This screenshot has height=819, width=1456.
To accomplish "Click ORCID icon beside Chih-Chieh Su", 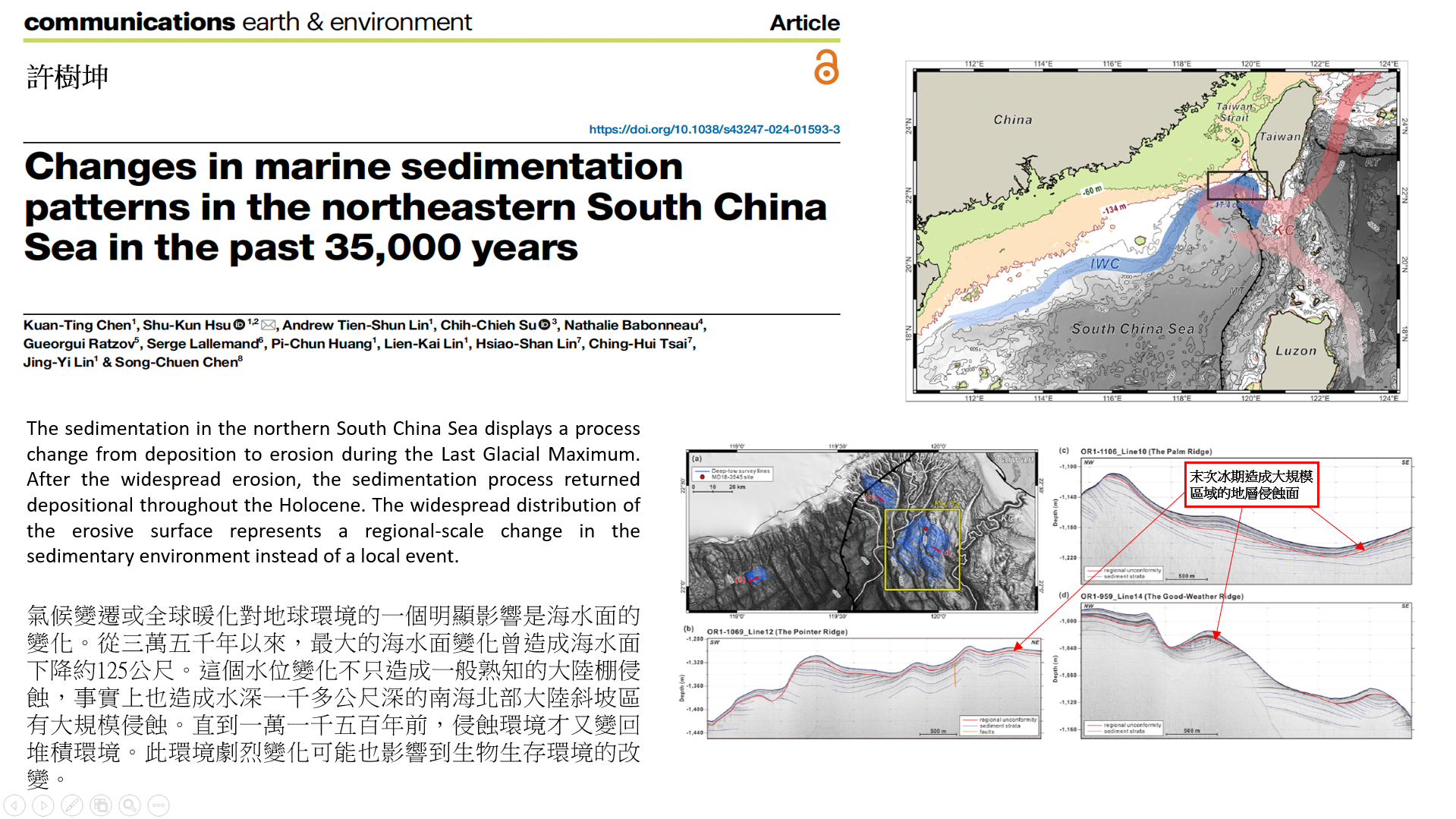I will [x=544, y=325].
